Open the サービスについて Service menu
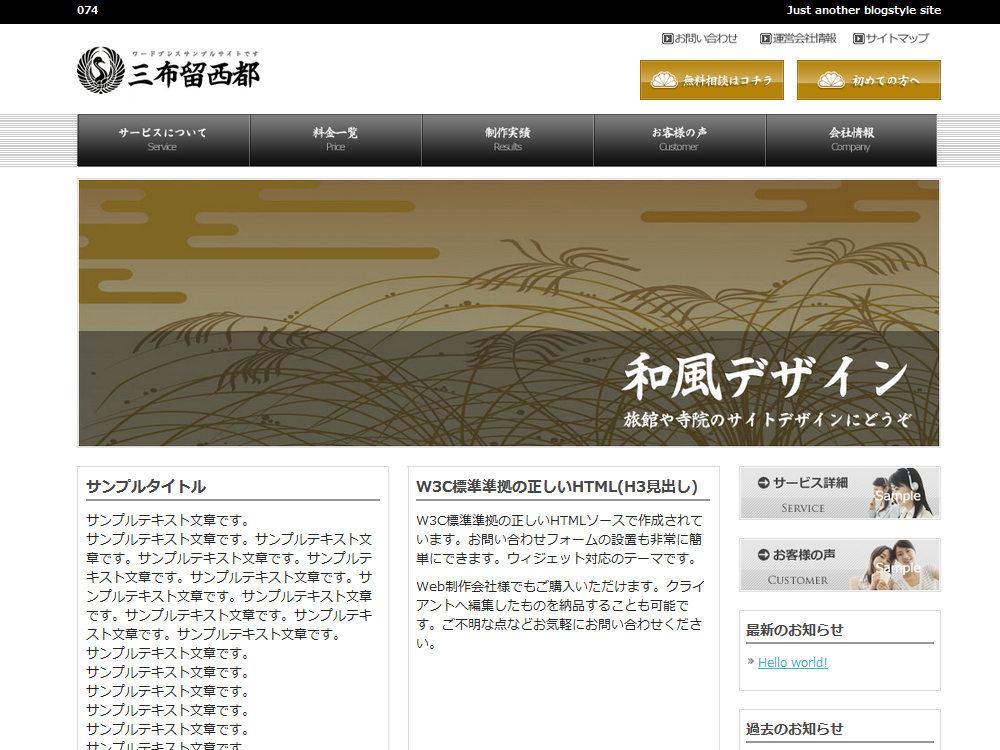The image size is (1000, 750). (x=163, y=140)
